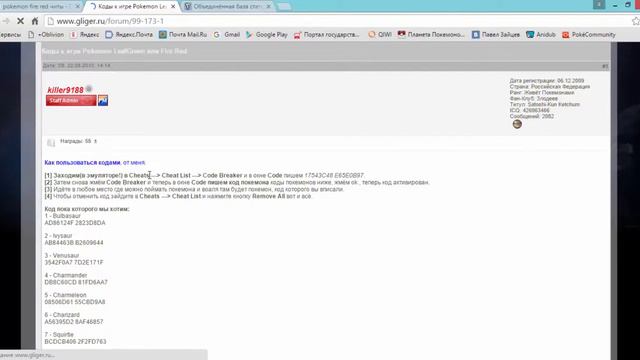Viewport: 640px width, 360px height.
Task: Click the QIWI bookmark favicon
Action: (x=371, y=35)
